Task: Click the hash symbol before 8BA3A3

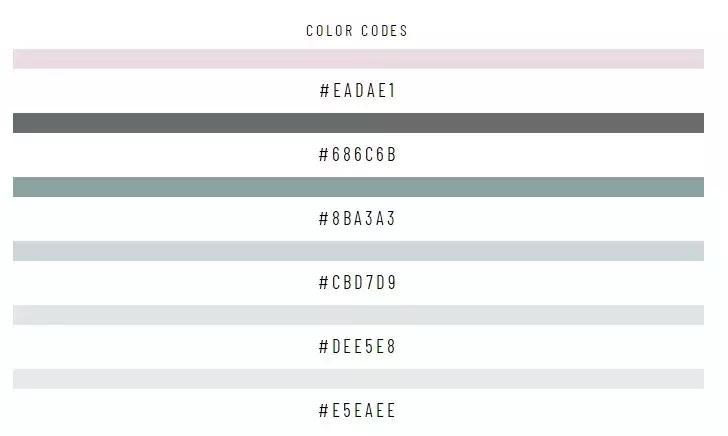Action: (x=325, y=219)
